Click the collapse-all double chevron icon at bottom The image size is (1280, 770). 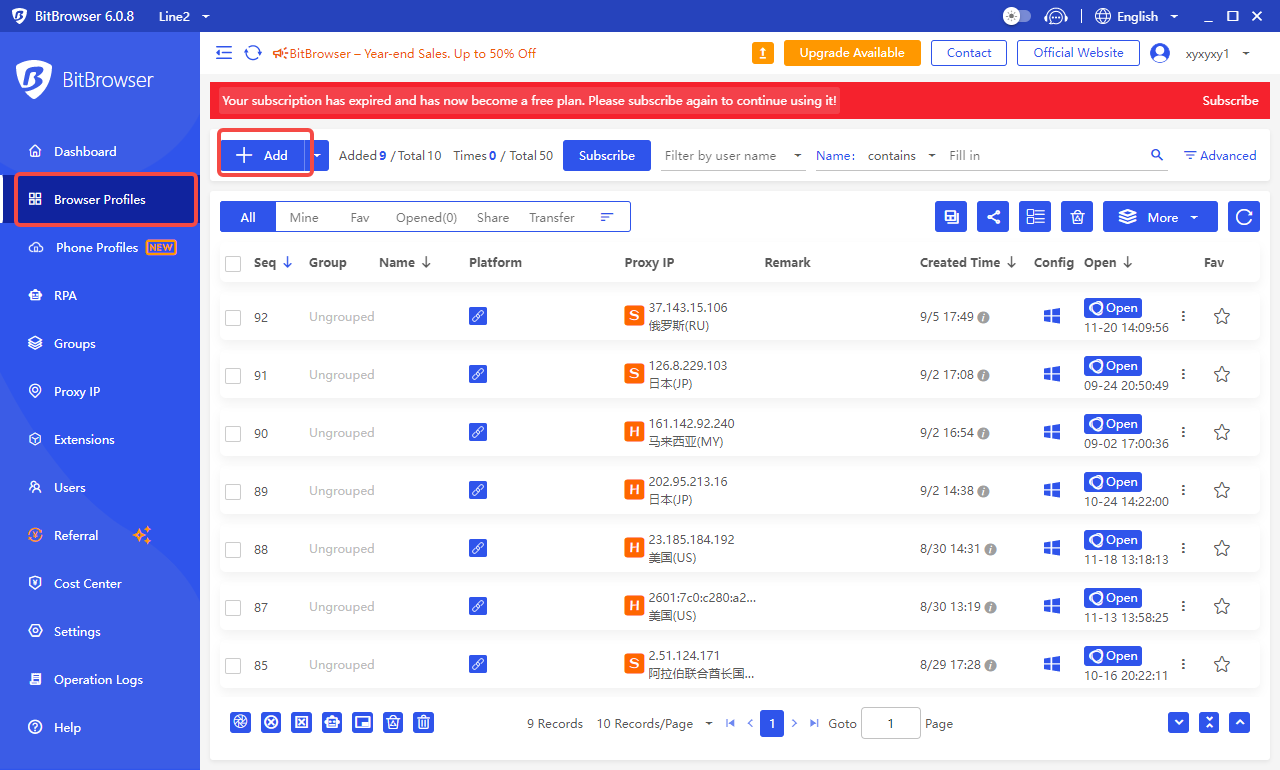click(1209, 722)
